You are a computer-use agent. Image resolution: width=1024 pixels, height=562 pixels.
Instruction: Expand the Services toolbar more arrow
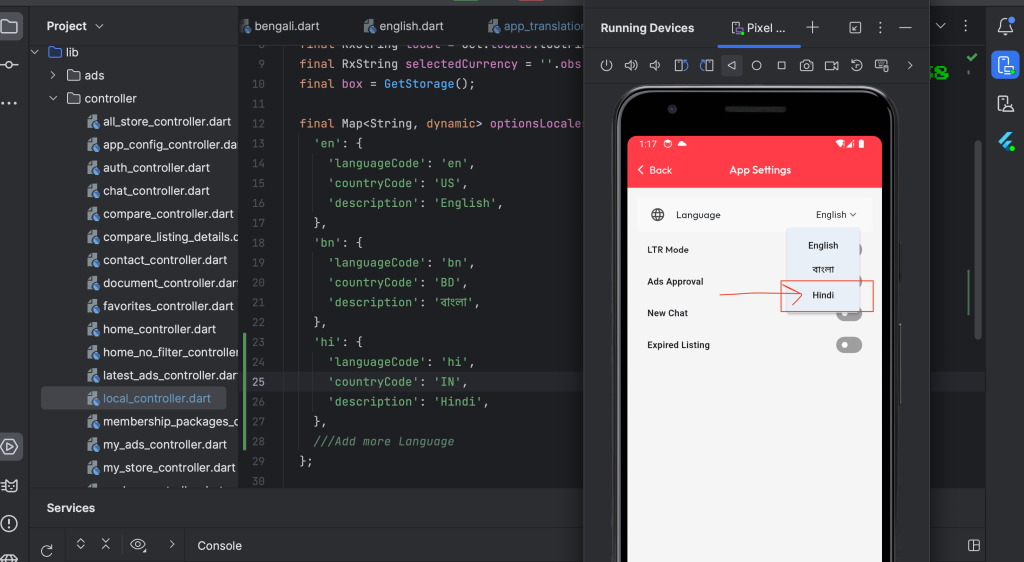click(x=172, y=544)
